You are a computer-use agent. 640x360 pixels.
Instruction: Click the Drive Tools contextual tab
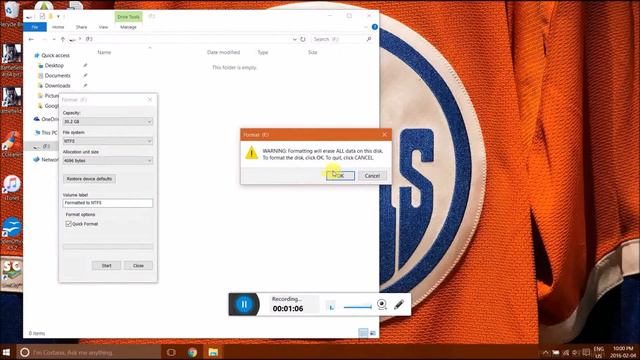[x=128, y=17]
